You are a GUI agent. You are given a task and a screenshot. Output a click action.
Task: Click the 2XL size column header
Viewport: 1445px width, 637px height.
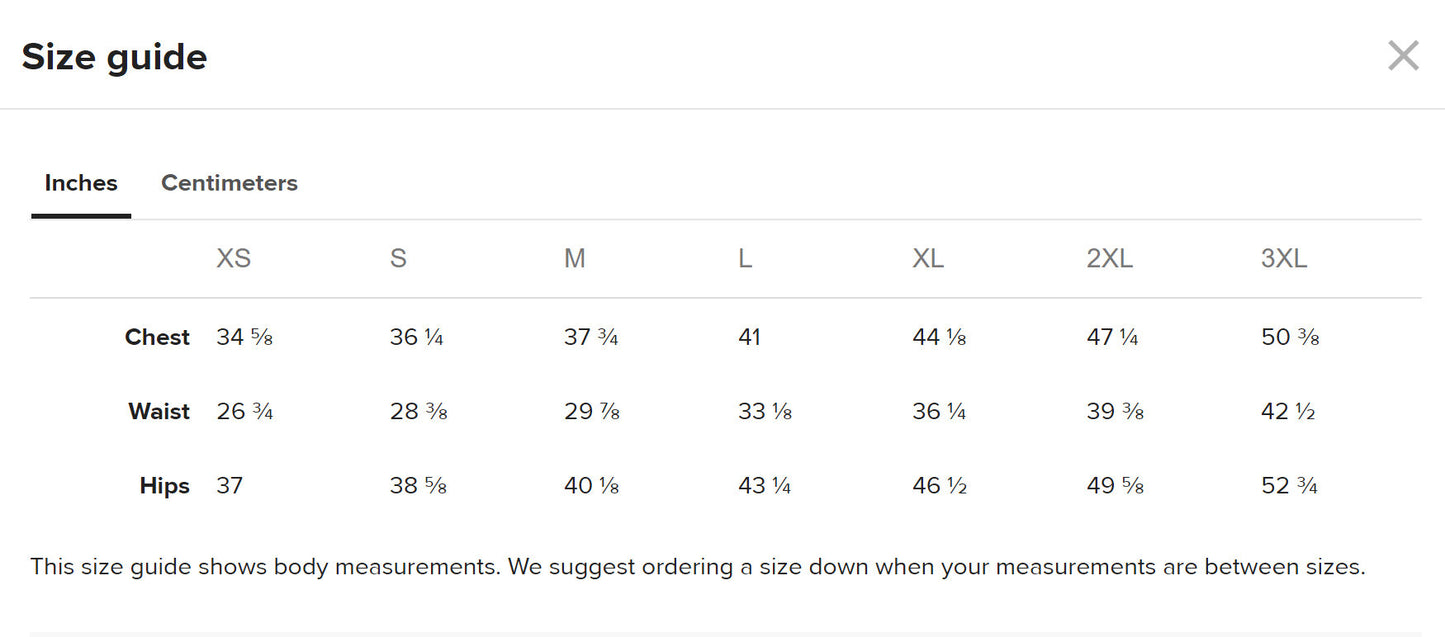(x=1109, y=259)
